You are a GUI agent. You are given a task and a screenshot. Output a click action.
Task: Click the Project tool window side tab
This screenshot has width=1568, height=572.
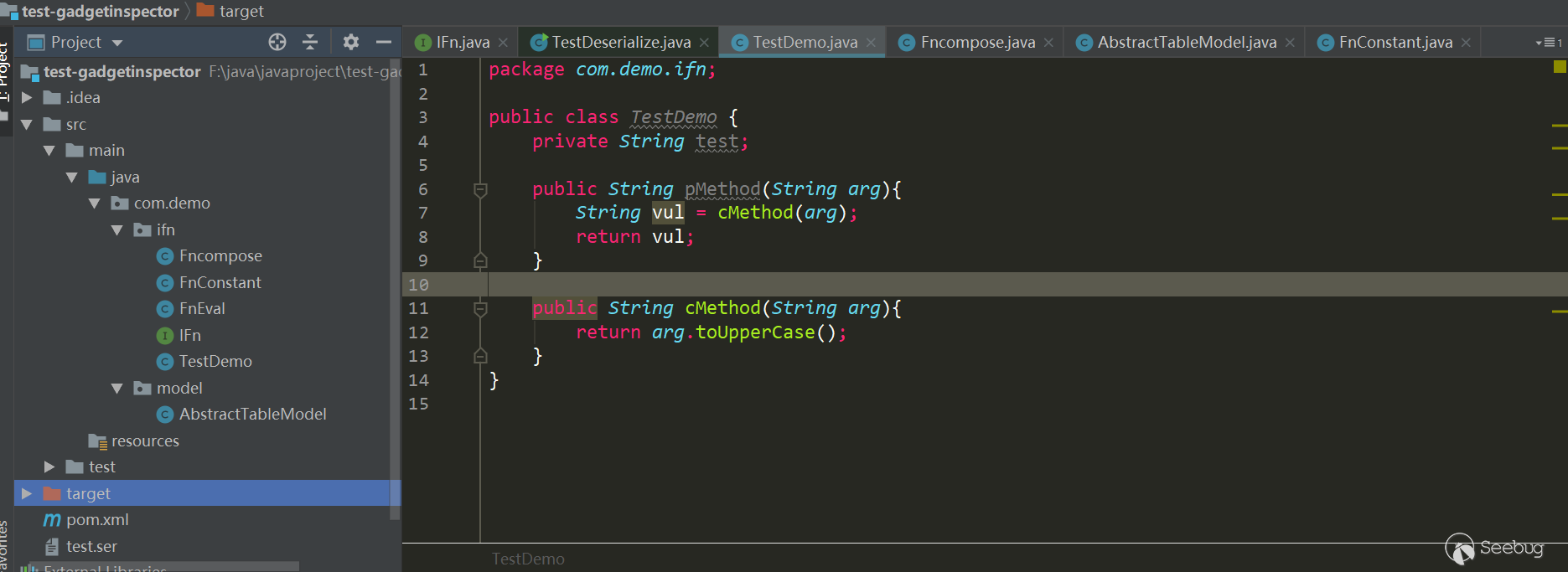[x=4, y=72]
